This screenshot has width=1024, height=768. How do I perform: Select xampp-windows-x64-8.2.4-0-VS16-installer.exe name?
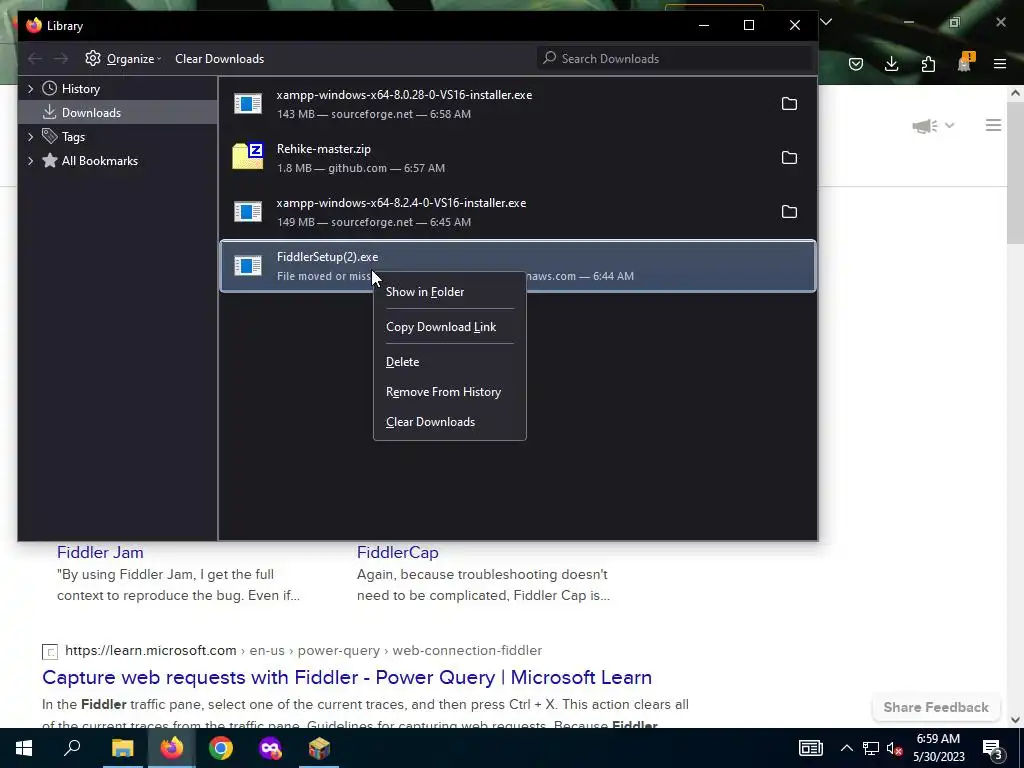click(x=401, y=203)
